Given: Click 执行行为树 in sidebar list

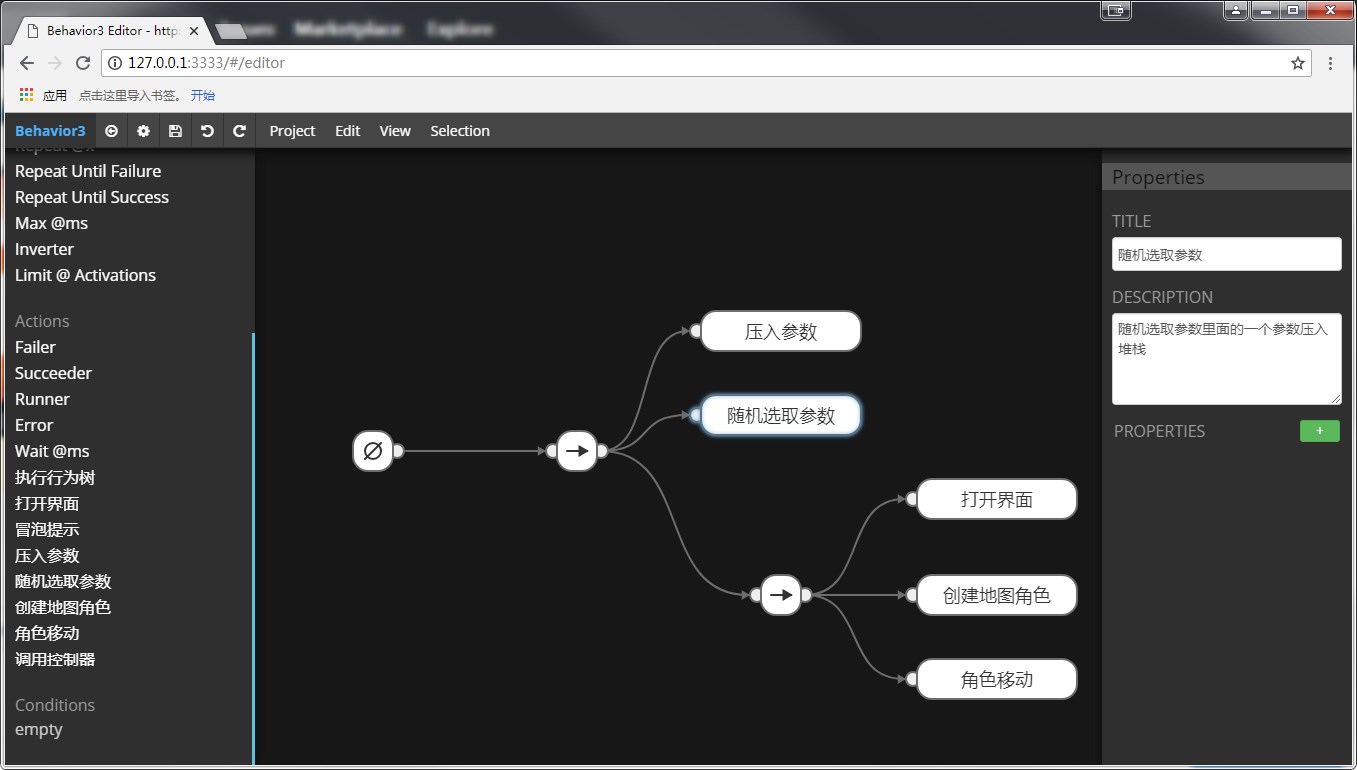Looking at the screenshot, I should click(55, 477).
